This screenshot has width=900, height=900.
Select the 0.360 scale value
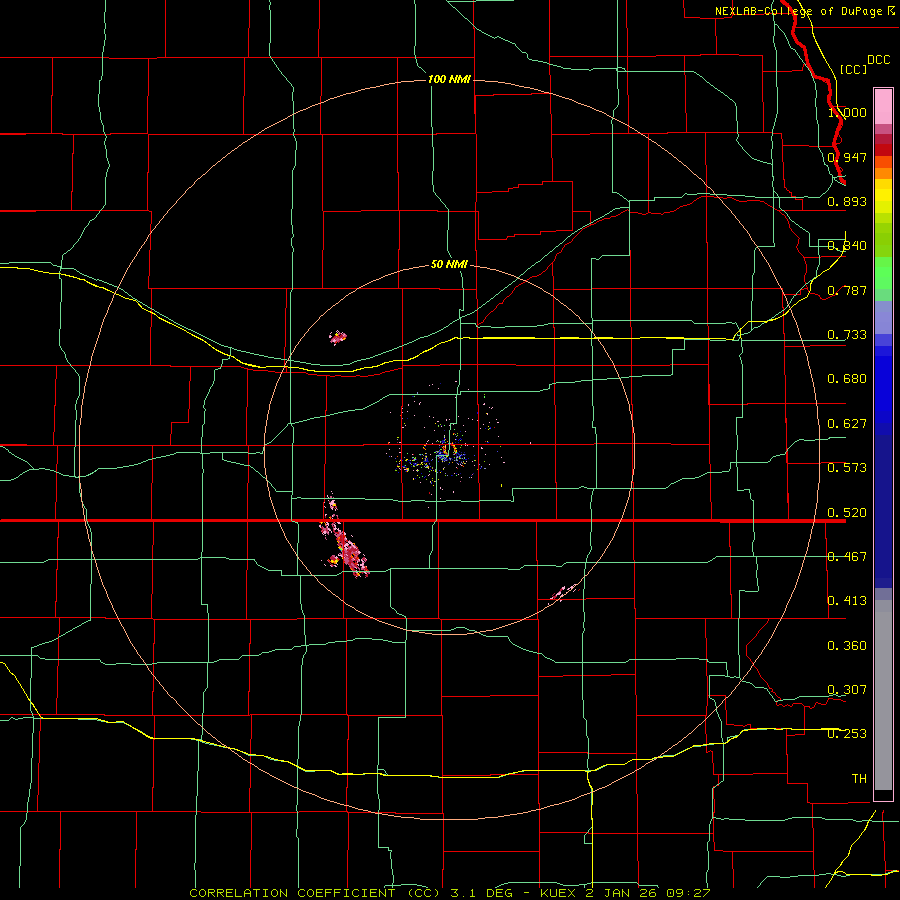point(847,646)
